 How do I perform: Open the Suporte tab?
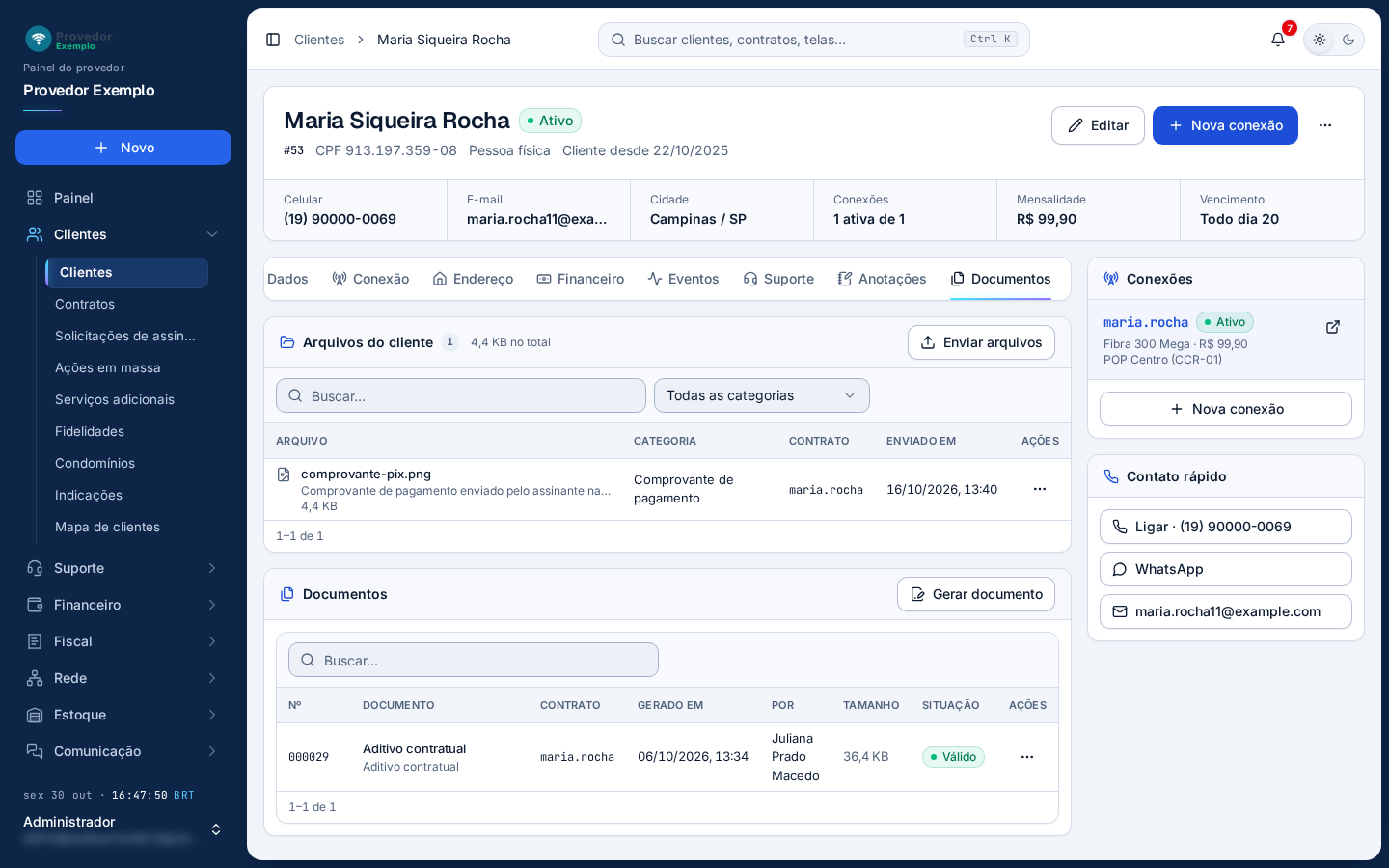click(778, 279)
